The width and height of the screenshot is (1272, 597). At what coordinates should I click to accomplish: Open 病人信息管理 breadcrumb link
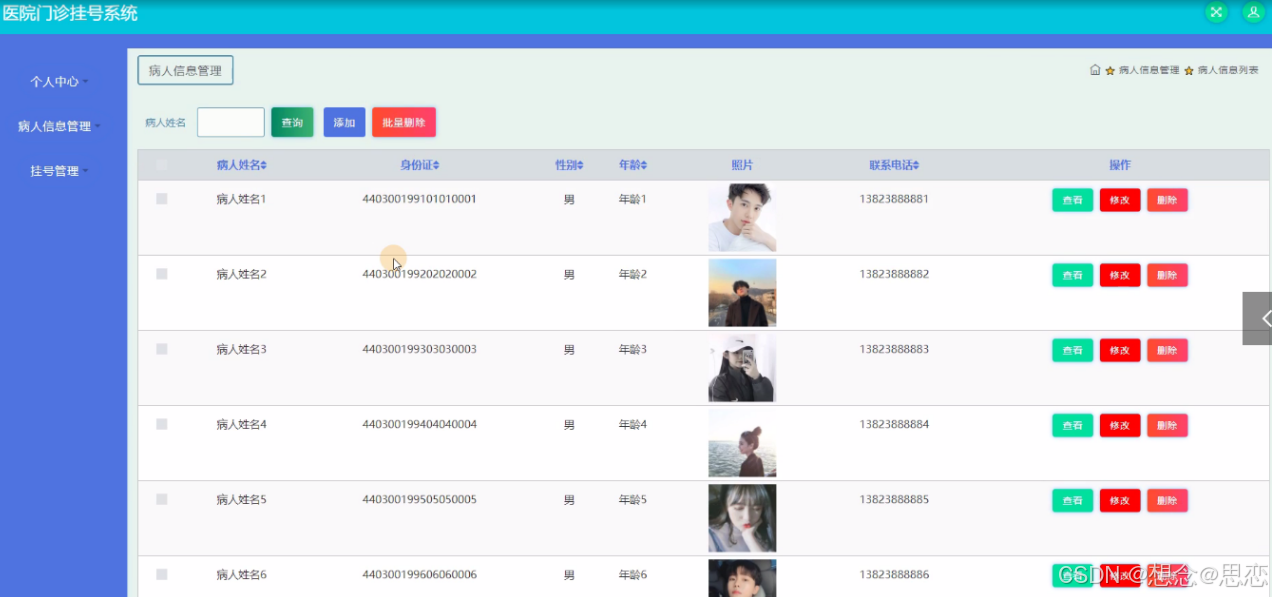[x=1149, y=70]
